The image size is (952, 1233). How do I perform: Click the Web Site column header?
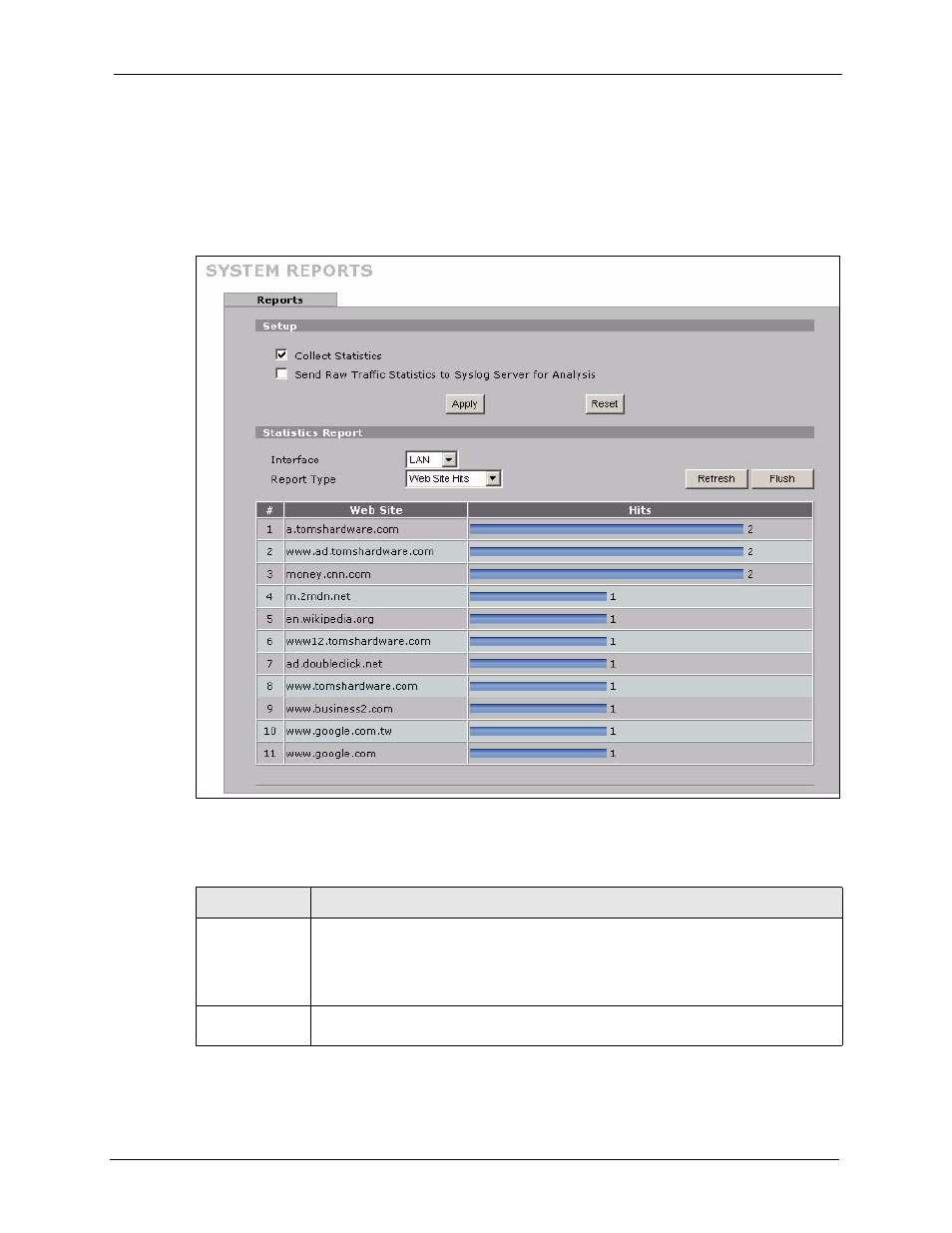pos(375,510)
